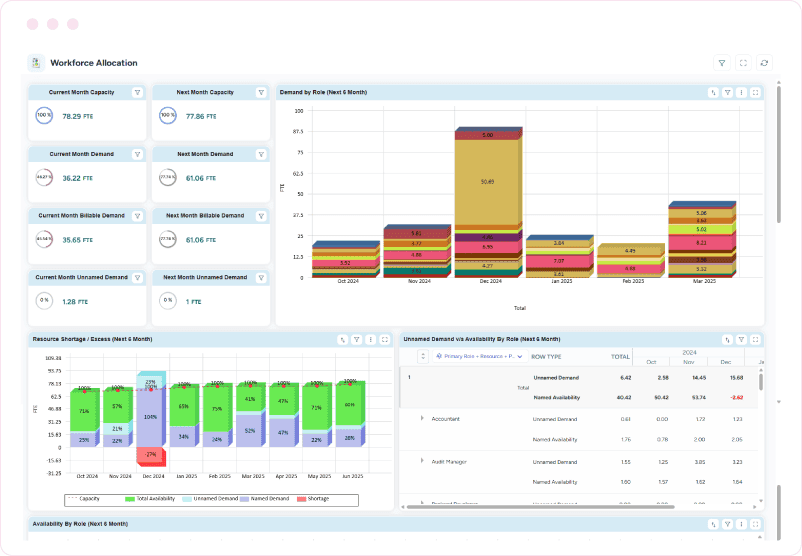Click filter icon in Demand by Role panel

coord(727,93)
